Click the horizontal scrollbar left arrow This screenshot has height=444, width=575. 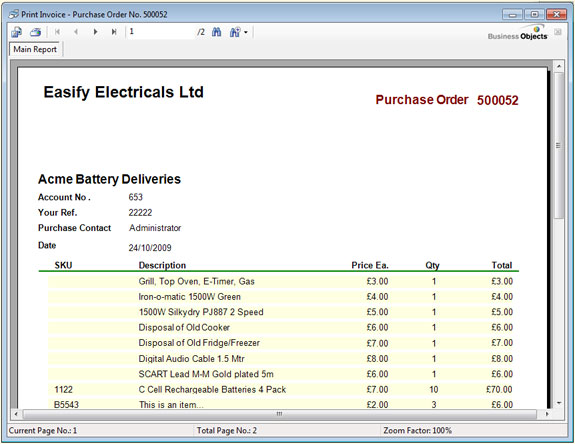16,414
